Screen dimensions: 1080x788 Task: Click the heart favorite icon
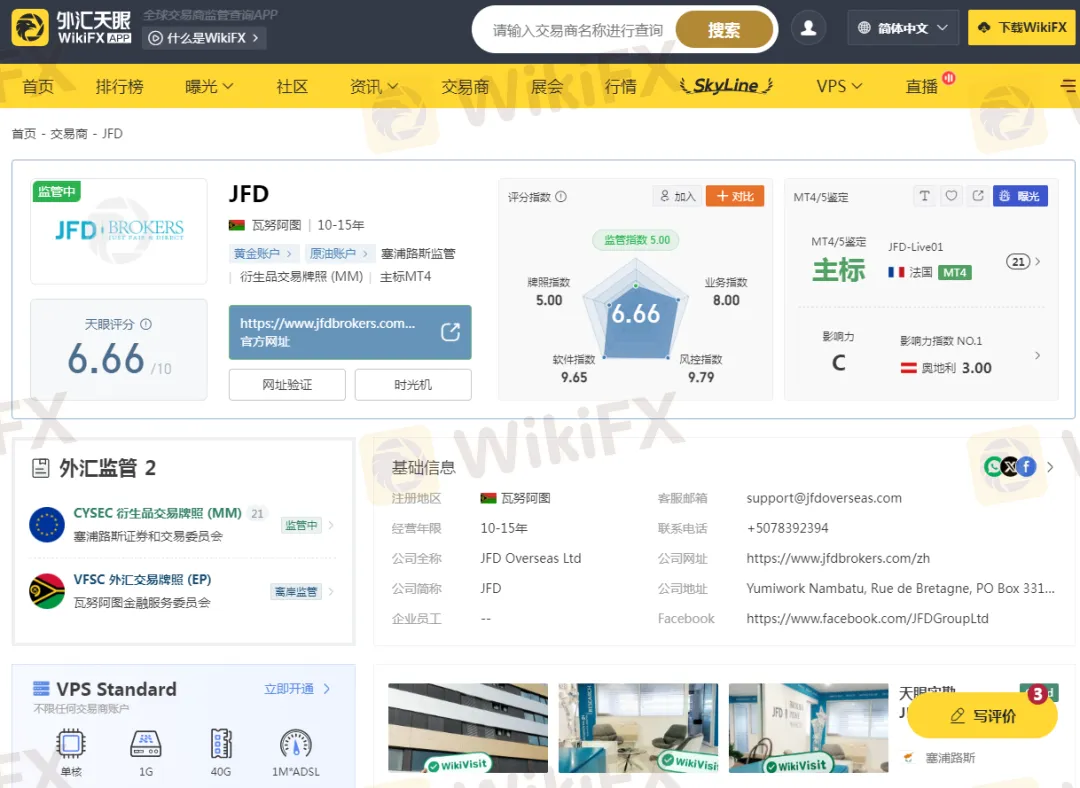tap(951, 196)
